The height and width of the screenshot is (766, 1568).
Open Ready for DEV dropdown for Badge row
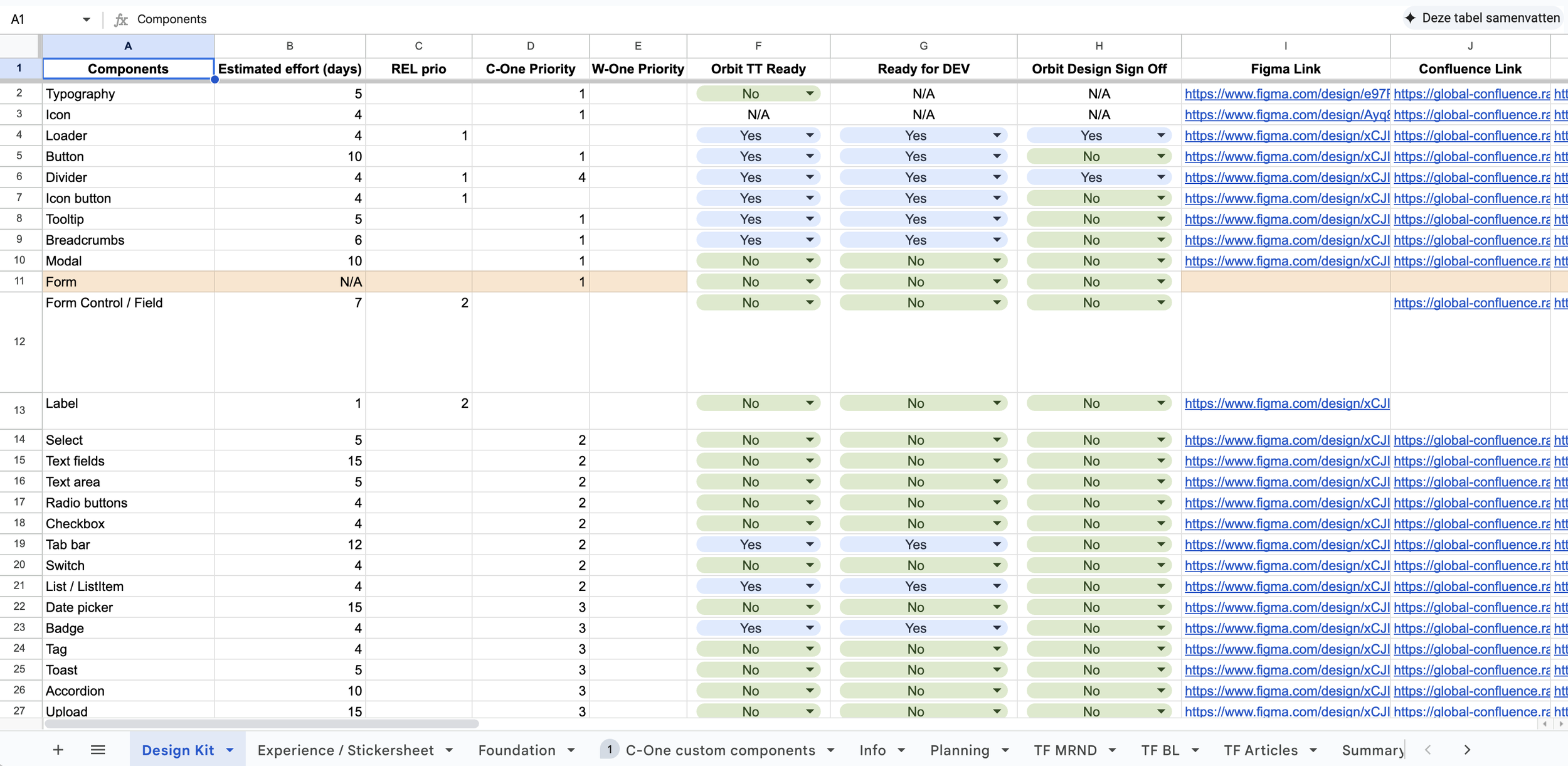(996, 628)
